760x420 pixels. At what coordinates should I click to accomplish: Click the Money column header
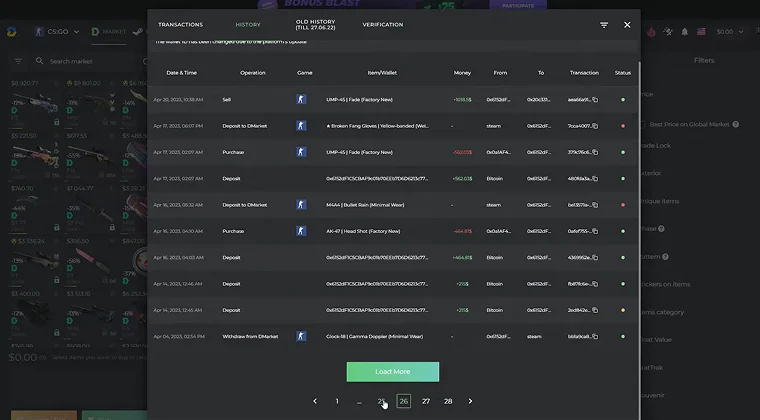coord(462,73)
